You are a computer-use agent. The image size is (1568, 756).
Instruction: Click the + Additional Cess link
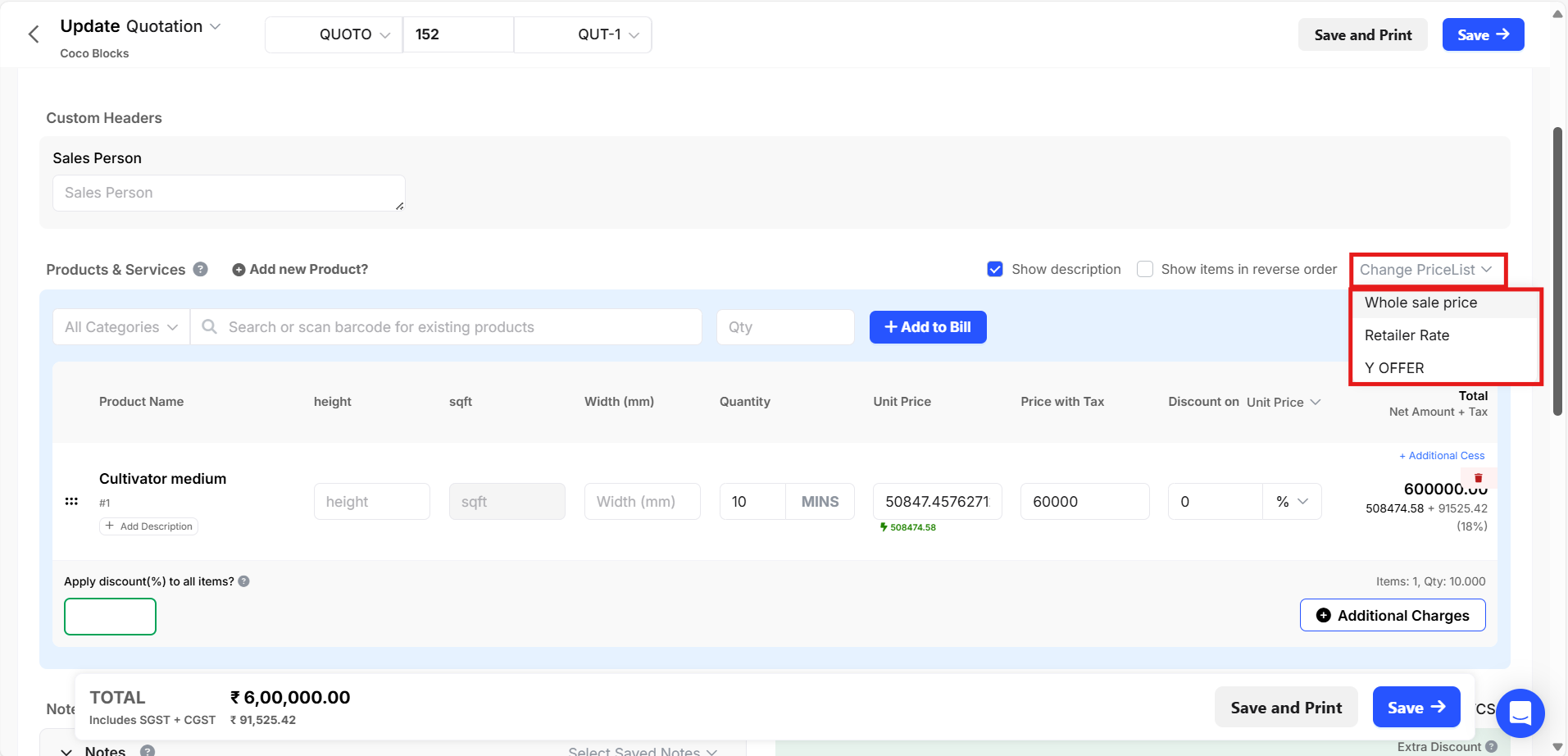[x=1442, y=456]
